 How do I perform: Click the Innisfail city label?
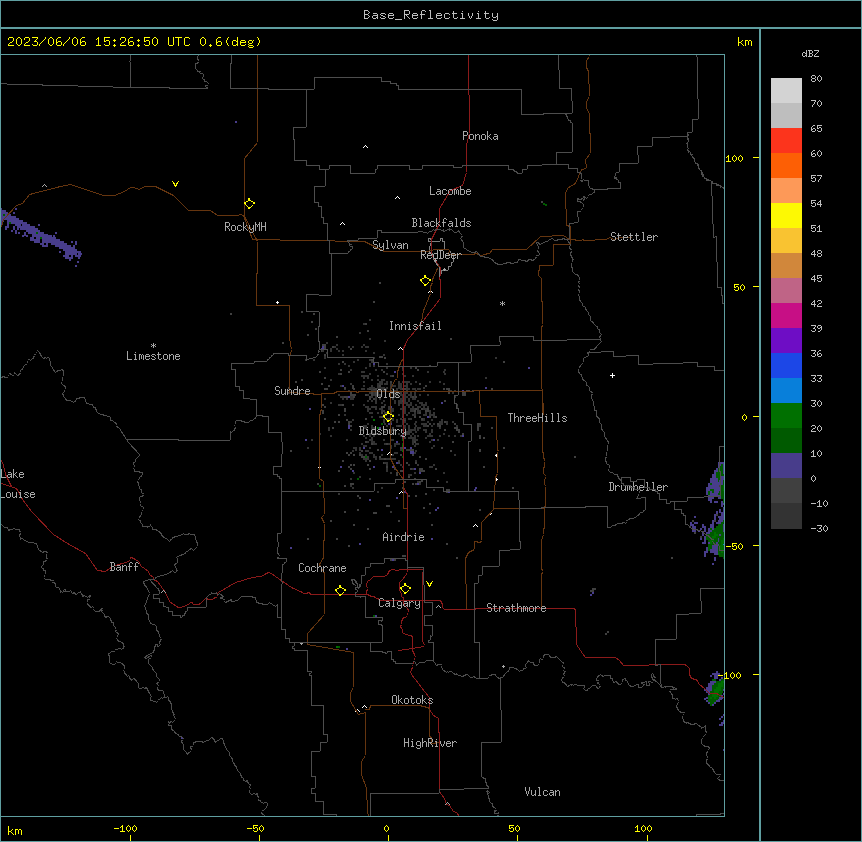415,326
